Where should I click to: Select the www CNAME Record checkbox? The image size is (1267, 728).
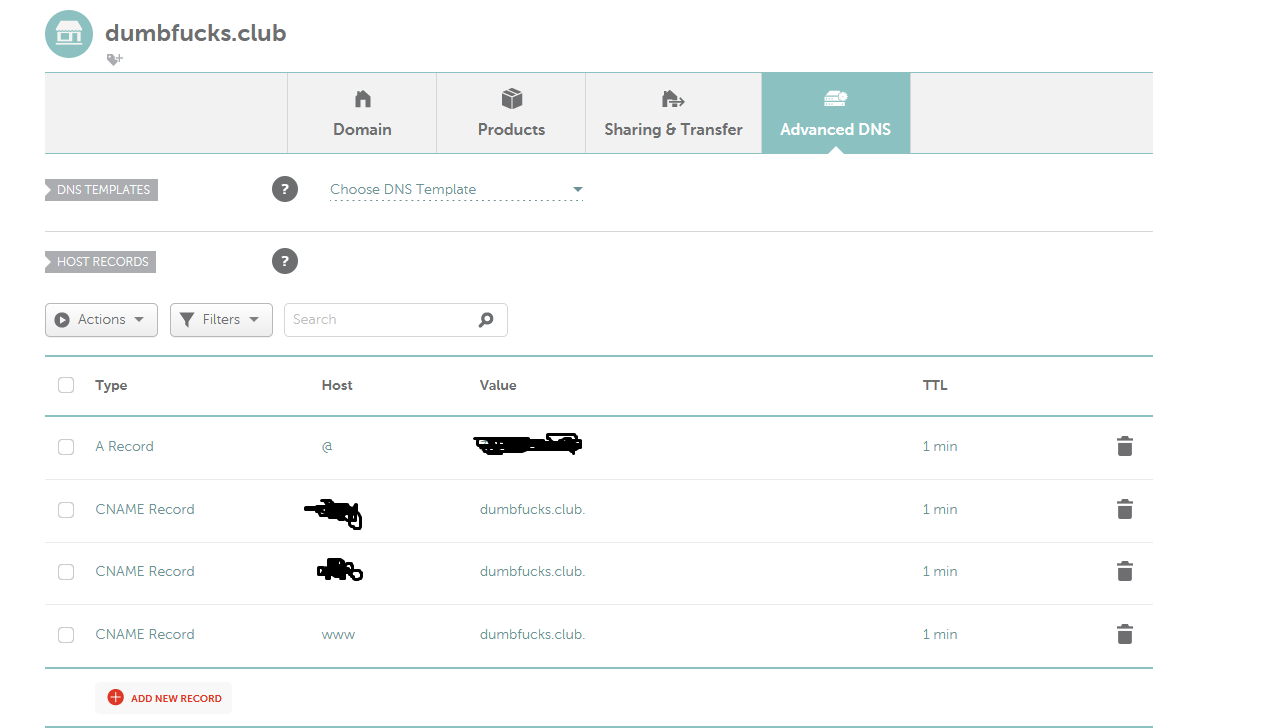[x=66, y=634]
